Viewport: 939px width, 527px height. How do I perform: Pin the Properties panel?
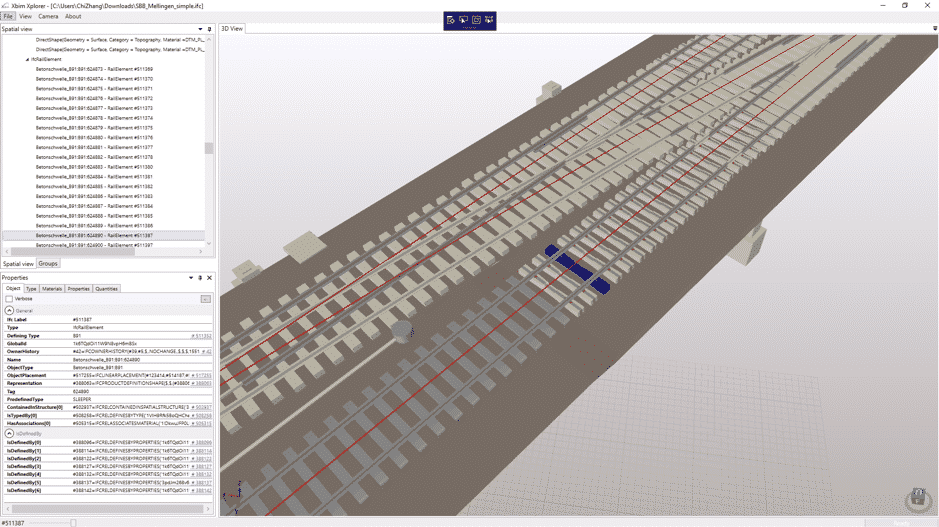[200, 278]
